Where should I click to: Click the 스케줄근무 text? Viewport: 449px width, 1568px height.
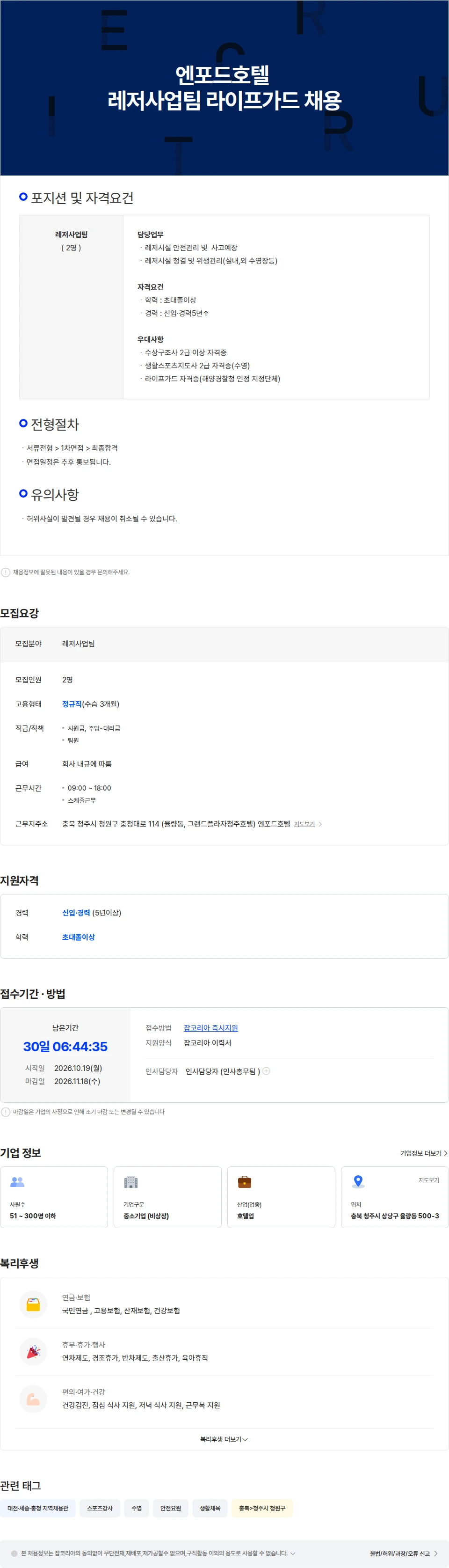[x=81, y=800]
